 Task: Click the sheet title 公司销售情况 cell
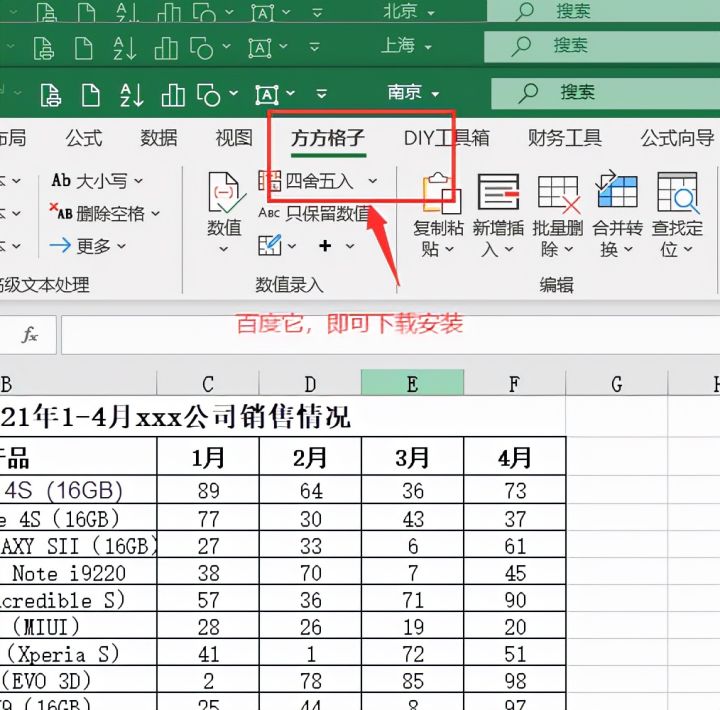[283, 417]
